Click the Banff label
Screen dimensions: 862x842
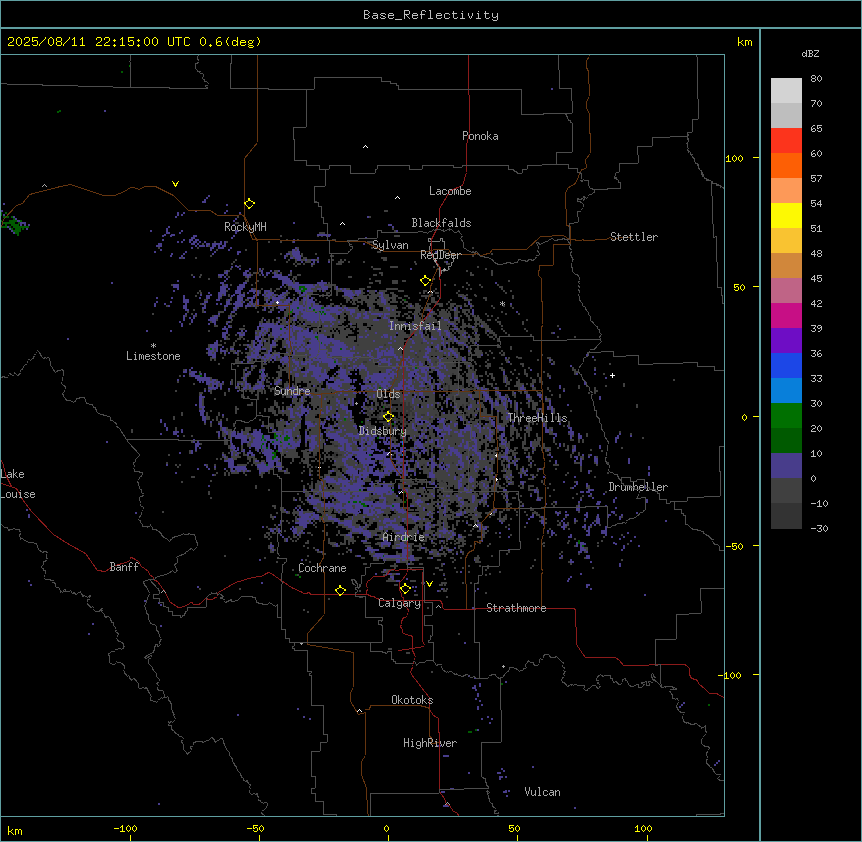(x=124, y=567)
